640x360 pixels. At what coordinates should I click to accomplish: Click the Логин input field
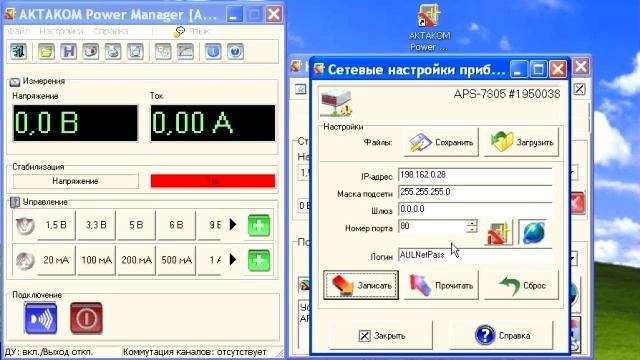tap(475, 255)
